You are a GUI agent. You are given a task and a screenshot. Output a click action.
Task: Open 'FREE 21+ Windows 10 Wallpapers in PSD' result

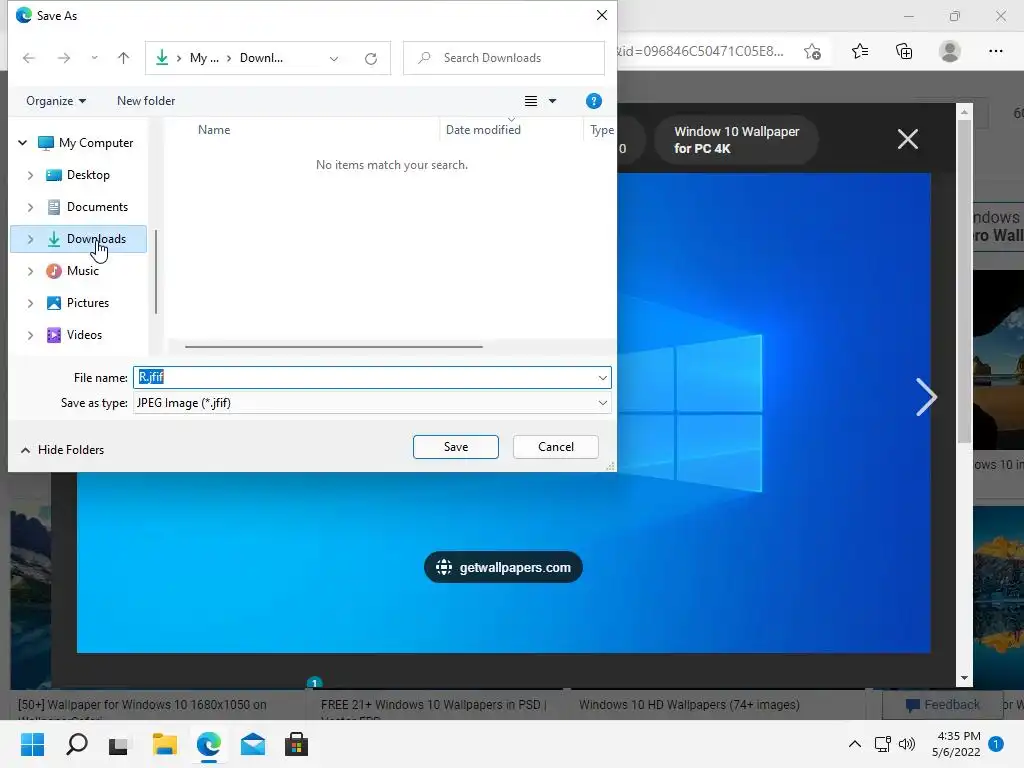point(434,705)
